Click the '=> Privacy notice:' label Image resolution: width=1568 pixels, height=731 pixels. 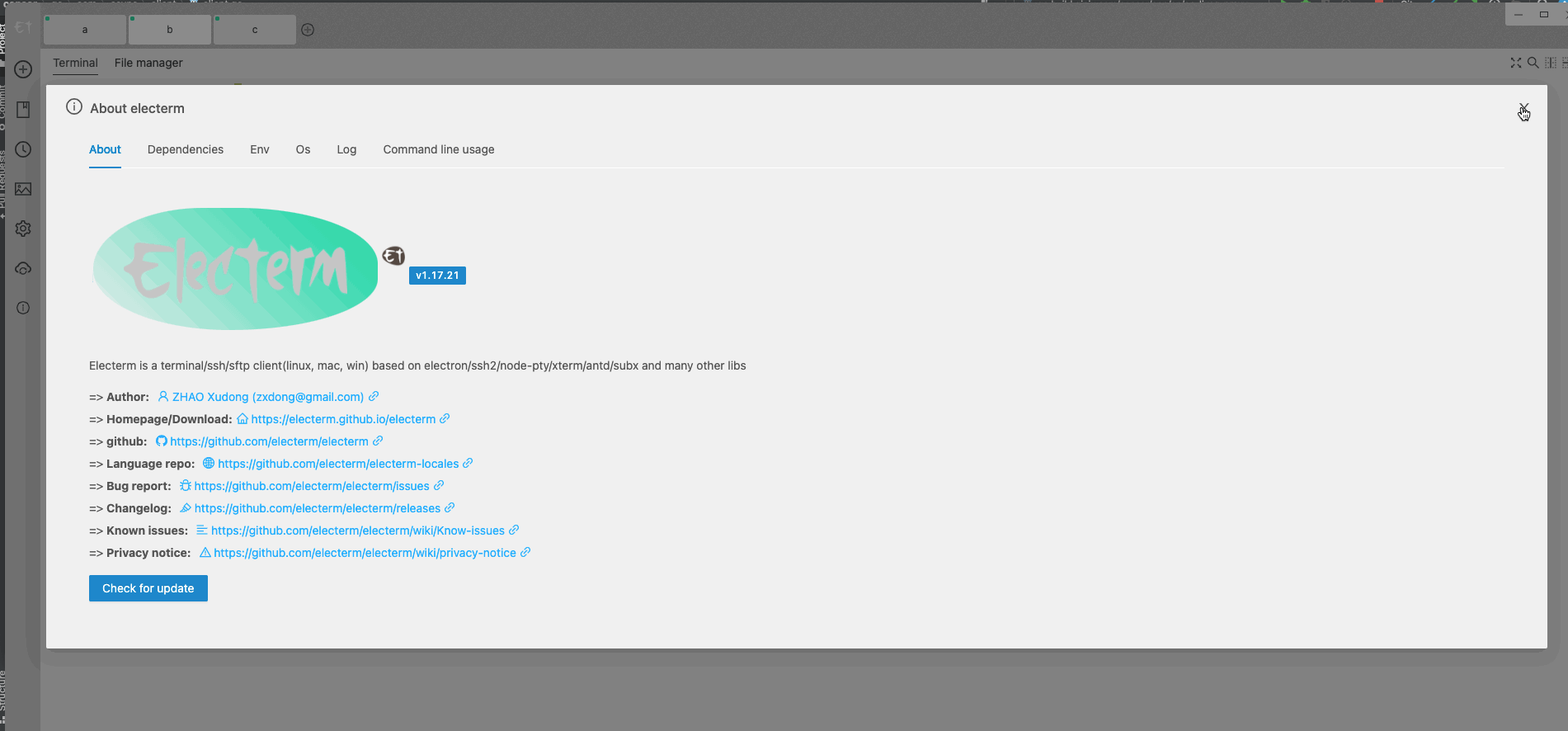[140, 553]
